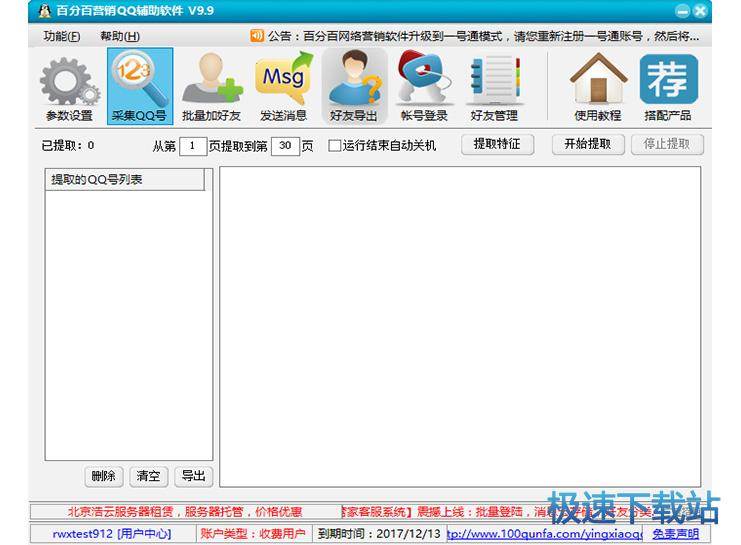Click the 停止提取 button

point(667,144)
